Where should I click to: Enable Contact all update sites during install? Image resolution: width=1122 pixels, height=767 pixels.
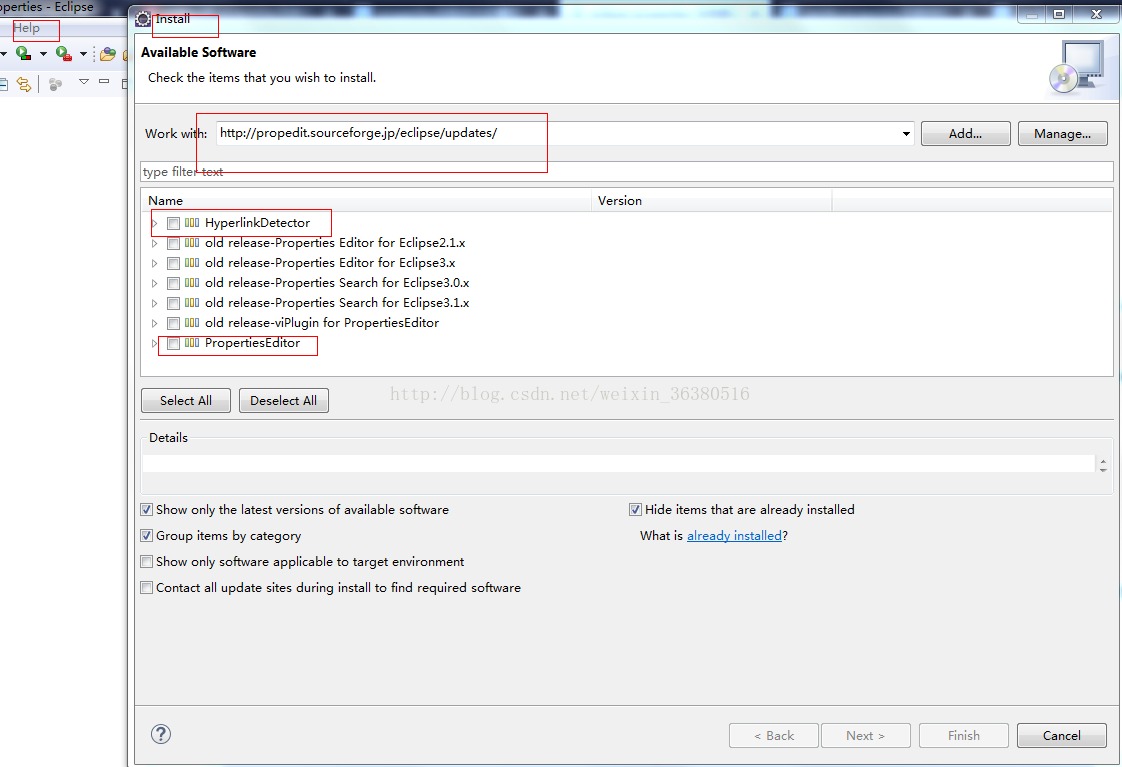point(147,588)
